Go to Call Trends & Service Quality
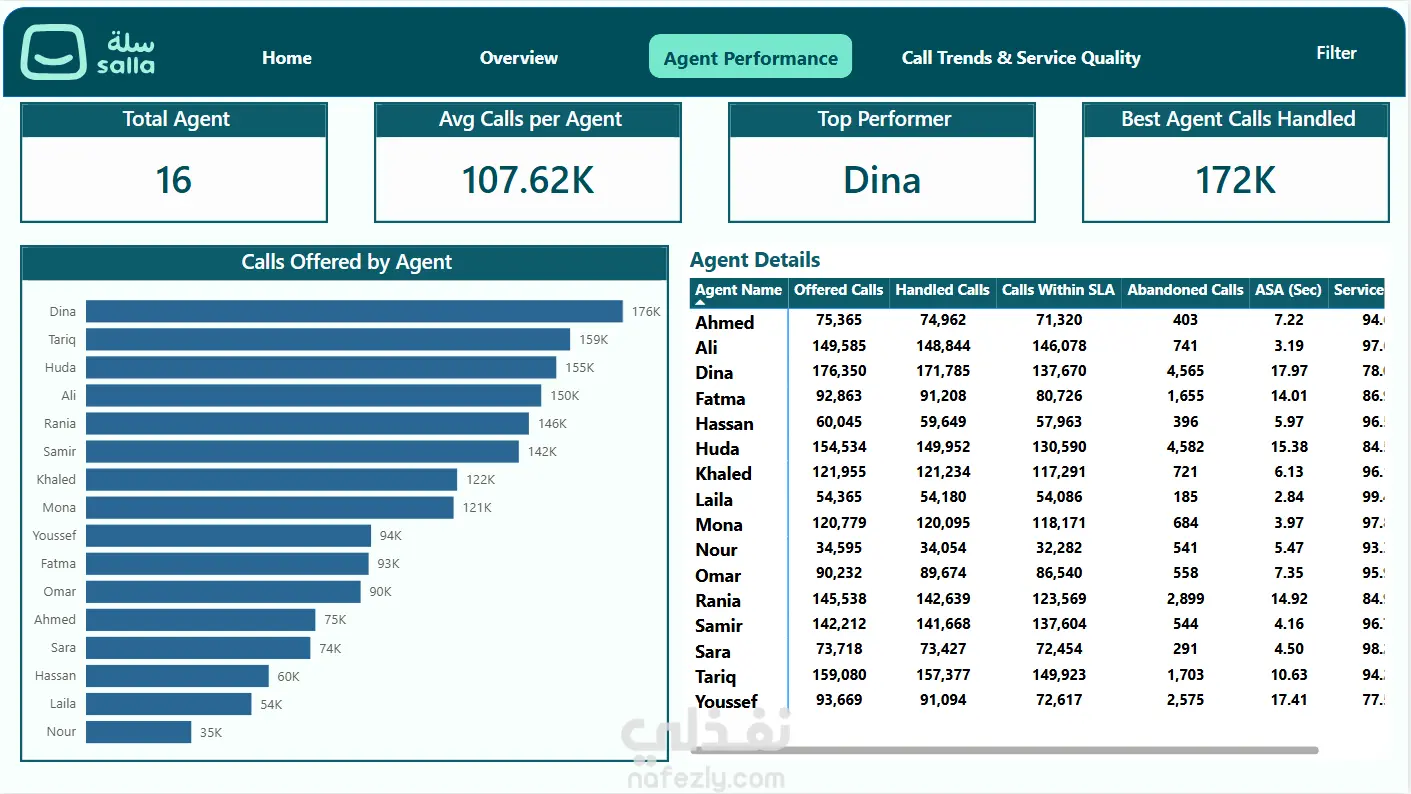The height and width of the screenshot is (794, 1411). (1021, 58)
